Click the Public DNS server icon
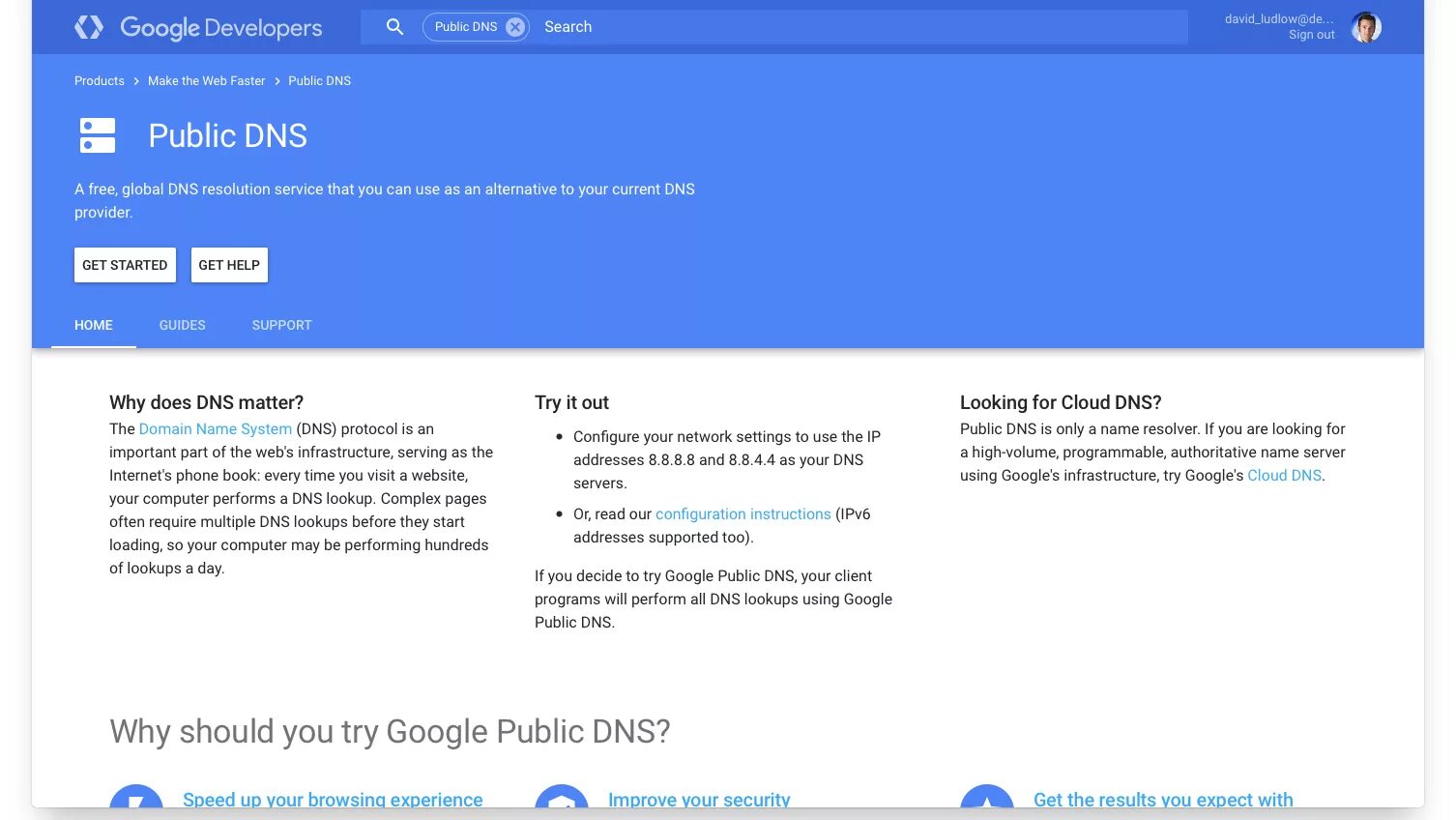Viewport: 1456px width, 820px height. (x=98, y=135)
